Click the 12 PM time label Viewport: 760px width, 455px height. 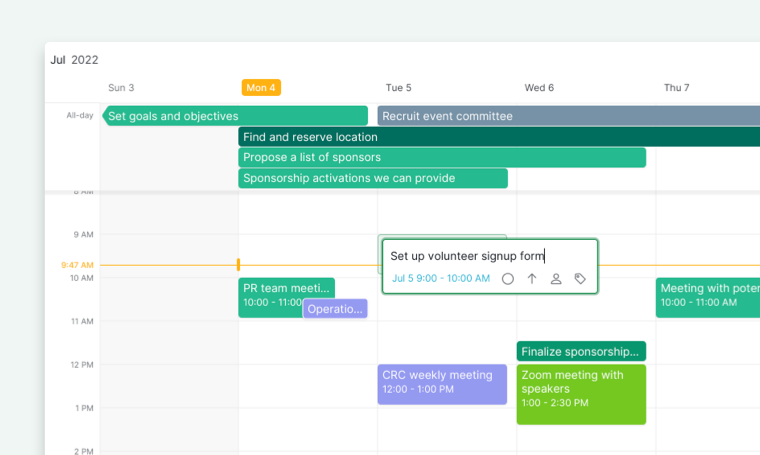coord(82,364)
